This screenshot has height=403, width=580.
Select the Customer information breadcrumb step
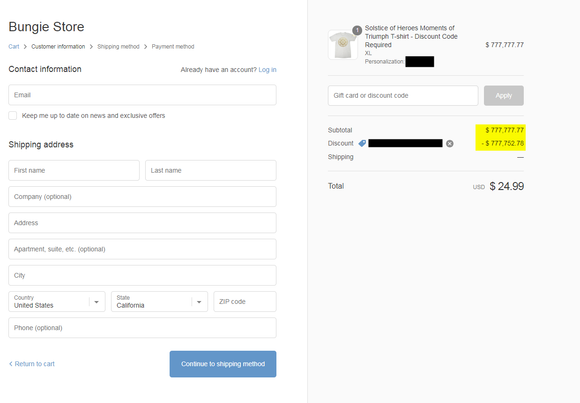[x=58, y=47]
